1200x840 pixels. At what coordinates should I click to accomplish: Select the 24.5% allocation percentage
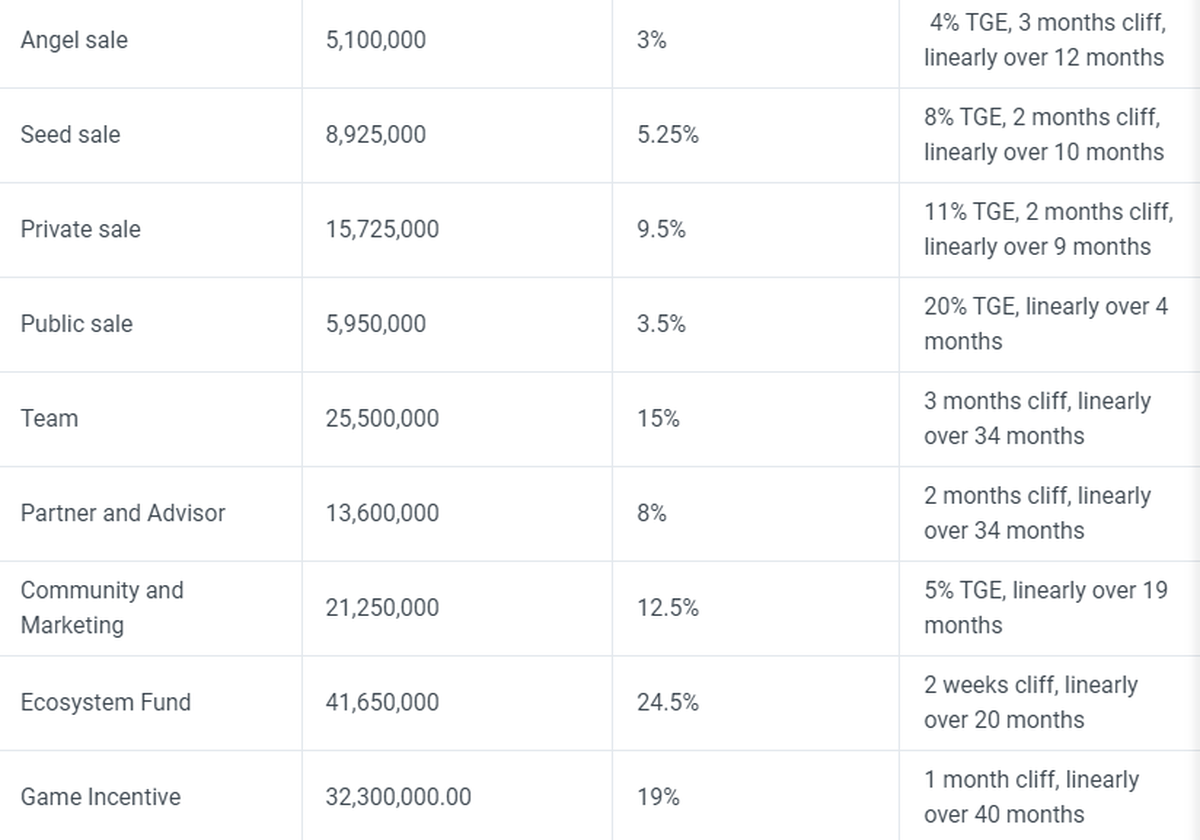point(667,702)
